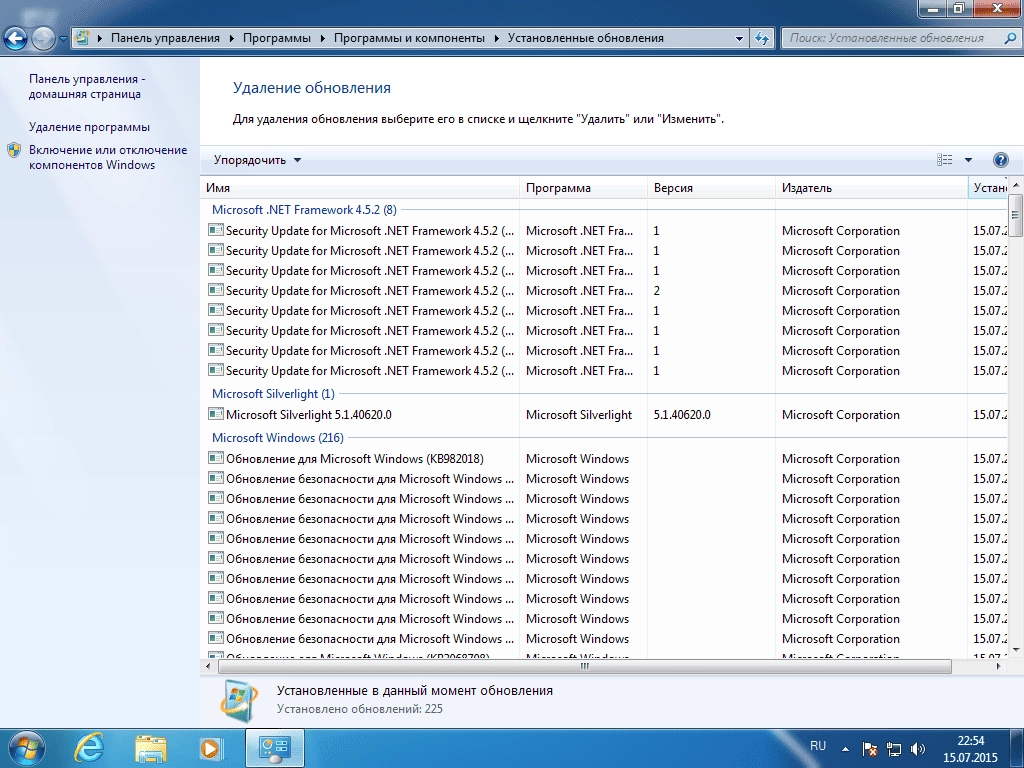Open Удаление программы link

tap(89, 127)
